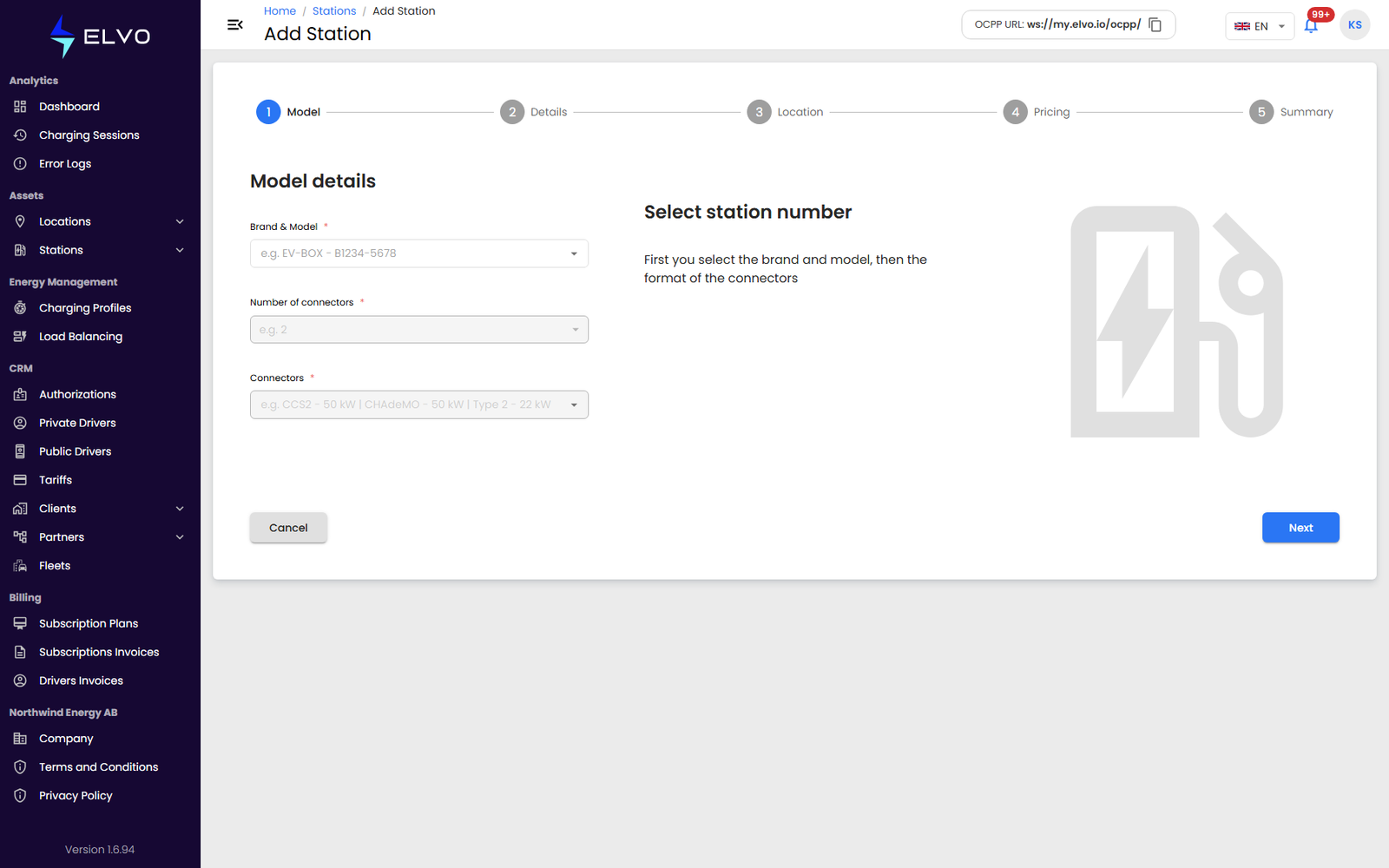Click the Dashboard icon in the sidebar
Viewport: 1389px width, 868px height.
[20, 107]
